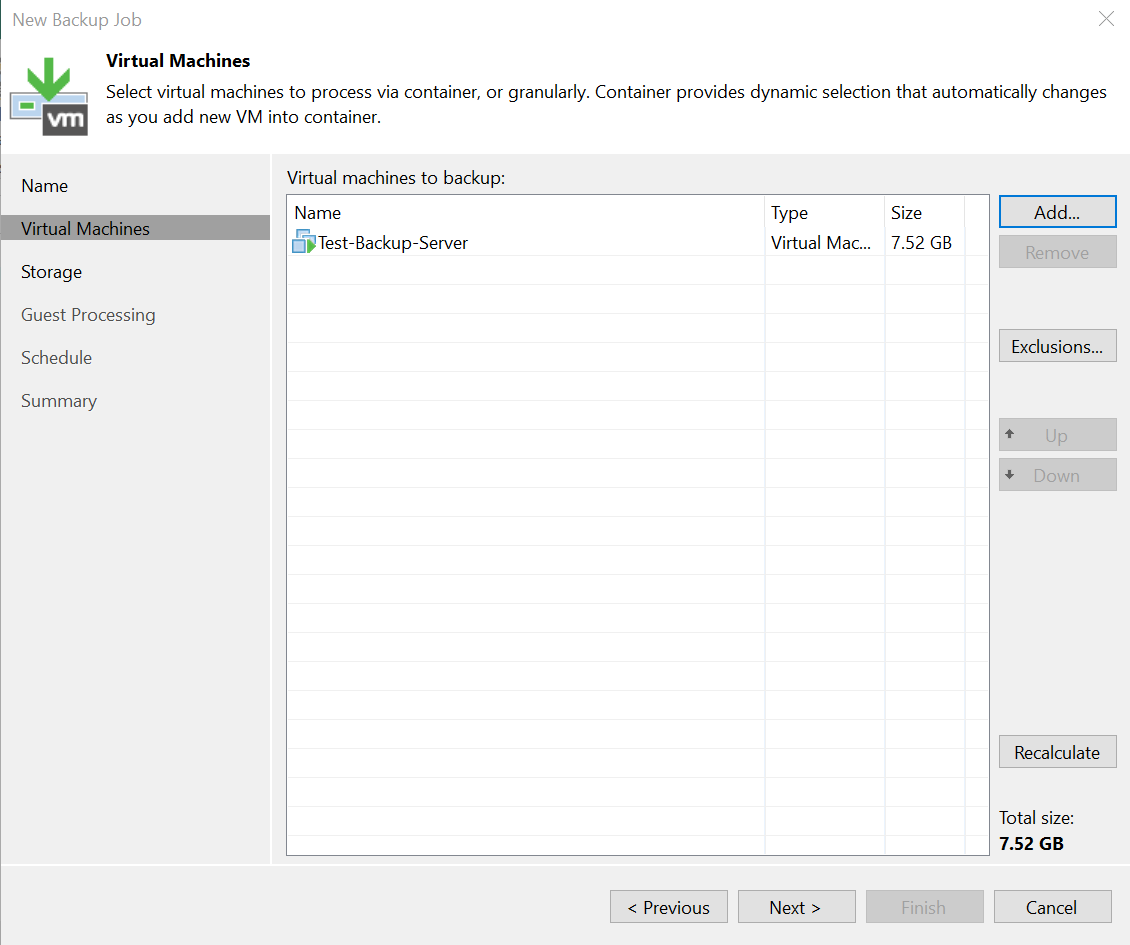
Task: Click the up arrow icon on Up button
Action: pos(1010,434)
